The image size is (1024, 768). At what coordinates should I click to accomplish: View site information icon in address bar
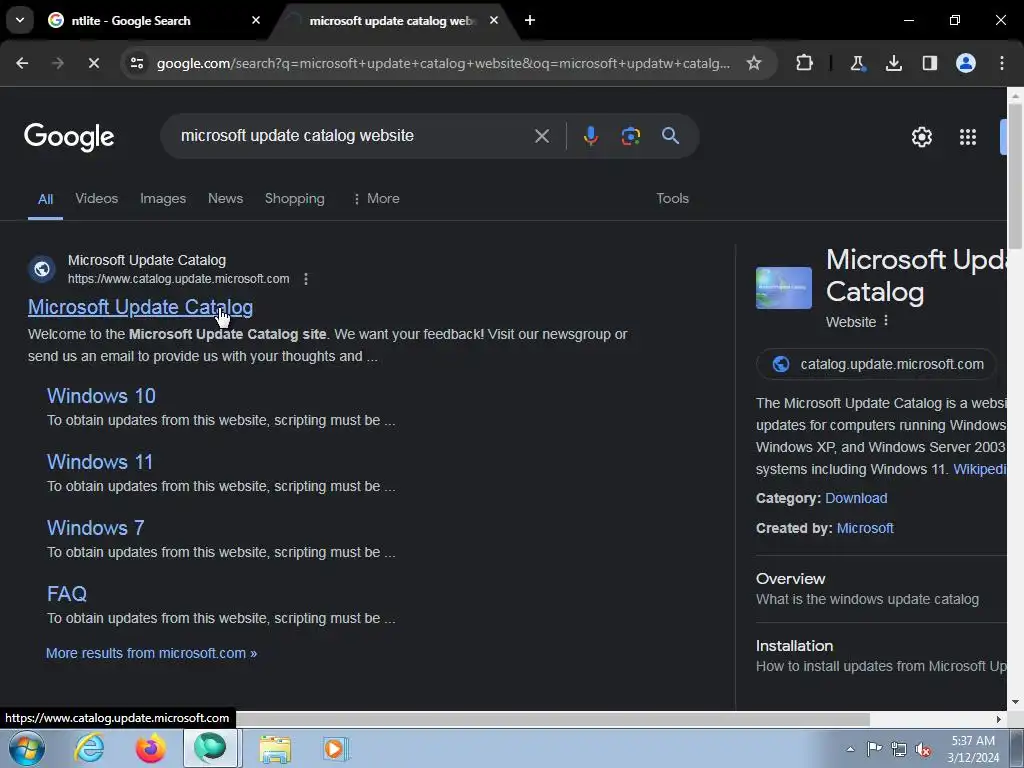point(136,63)
